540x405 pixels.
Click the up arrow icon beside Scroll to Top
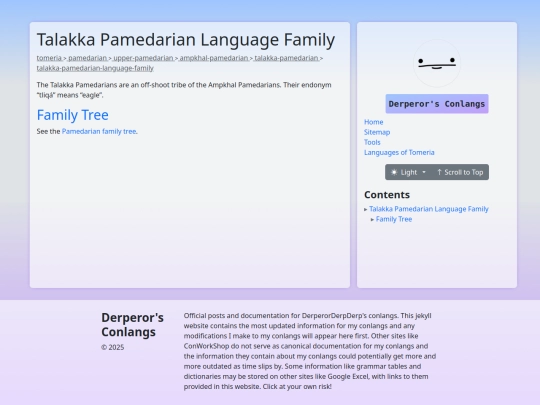439,172
